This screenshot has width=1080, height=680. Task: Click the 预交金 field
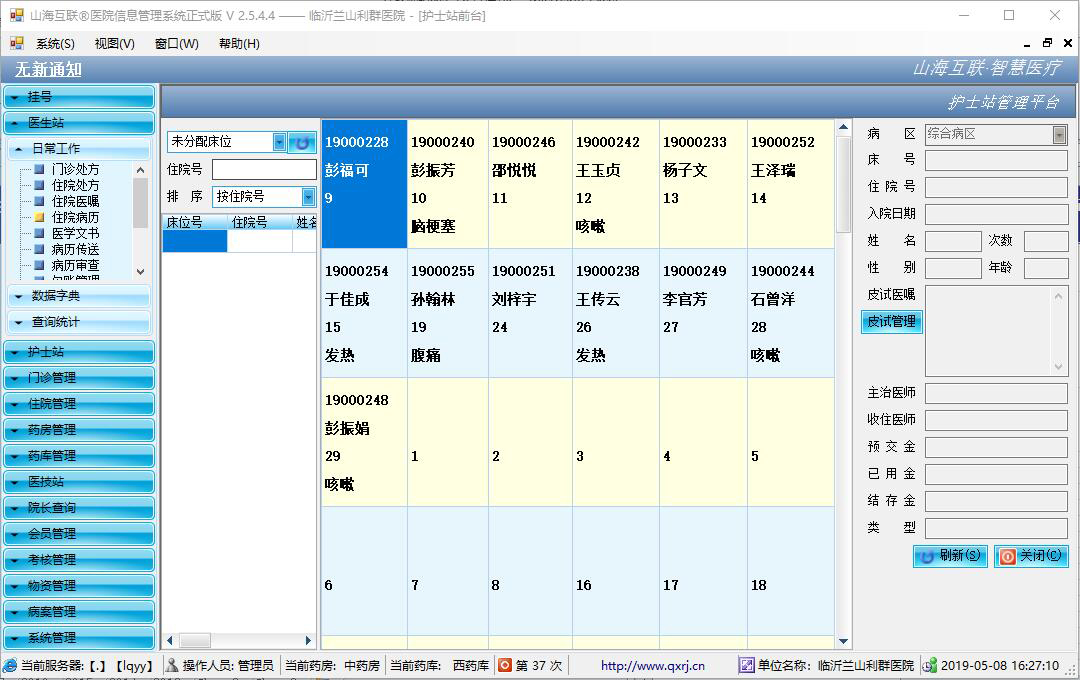[996, 447]
